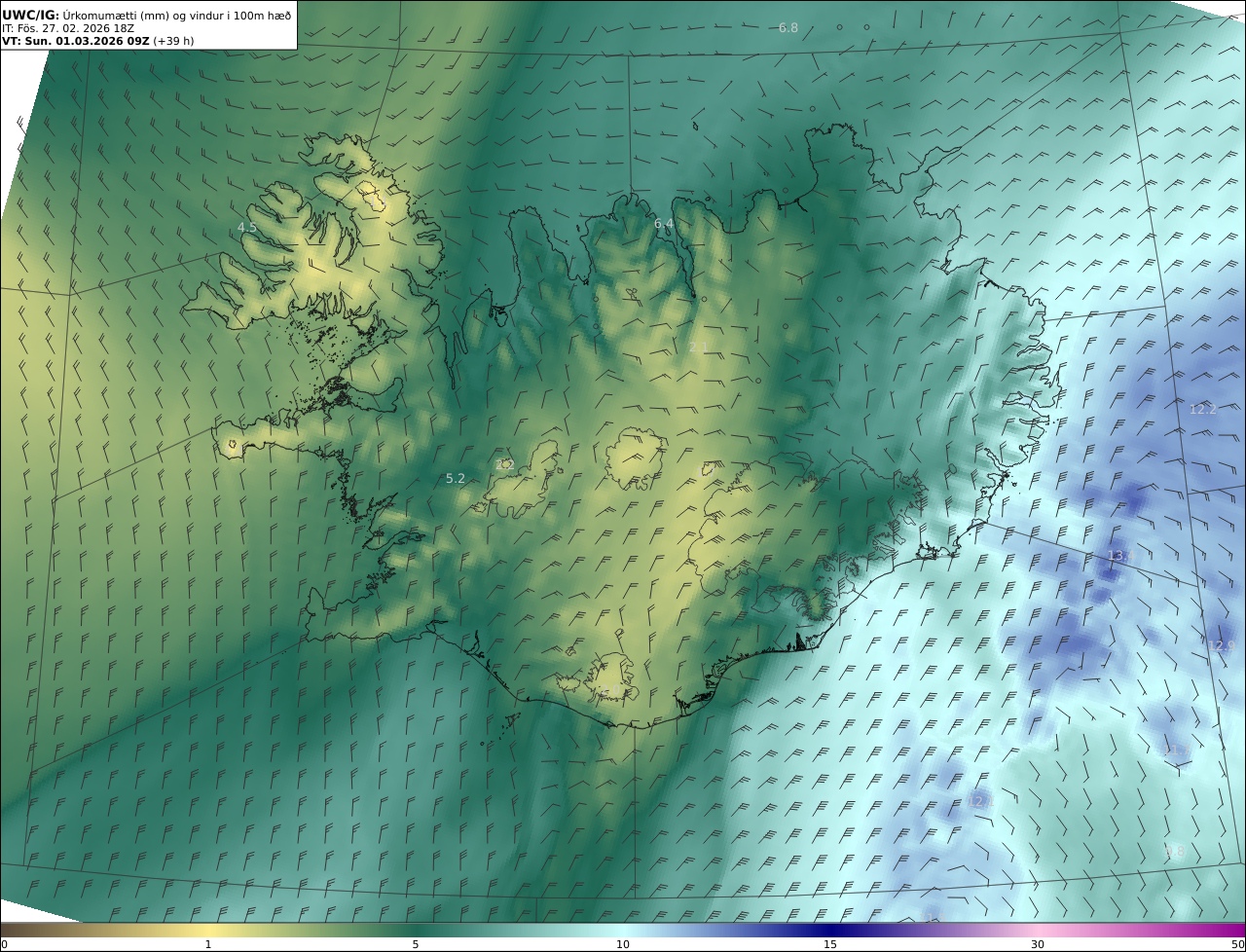
Task: Click the 12.1 value label
Action: coord(981,801)
